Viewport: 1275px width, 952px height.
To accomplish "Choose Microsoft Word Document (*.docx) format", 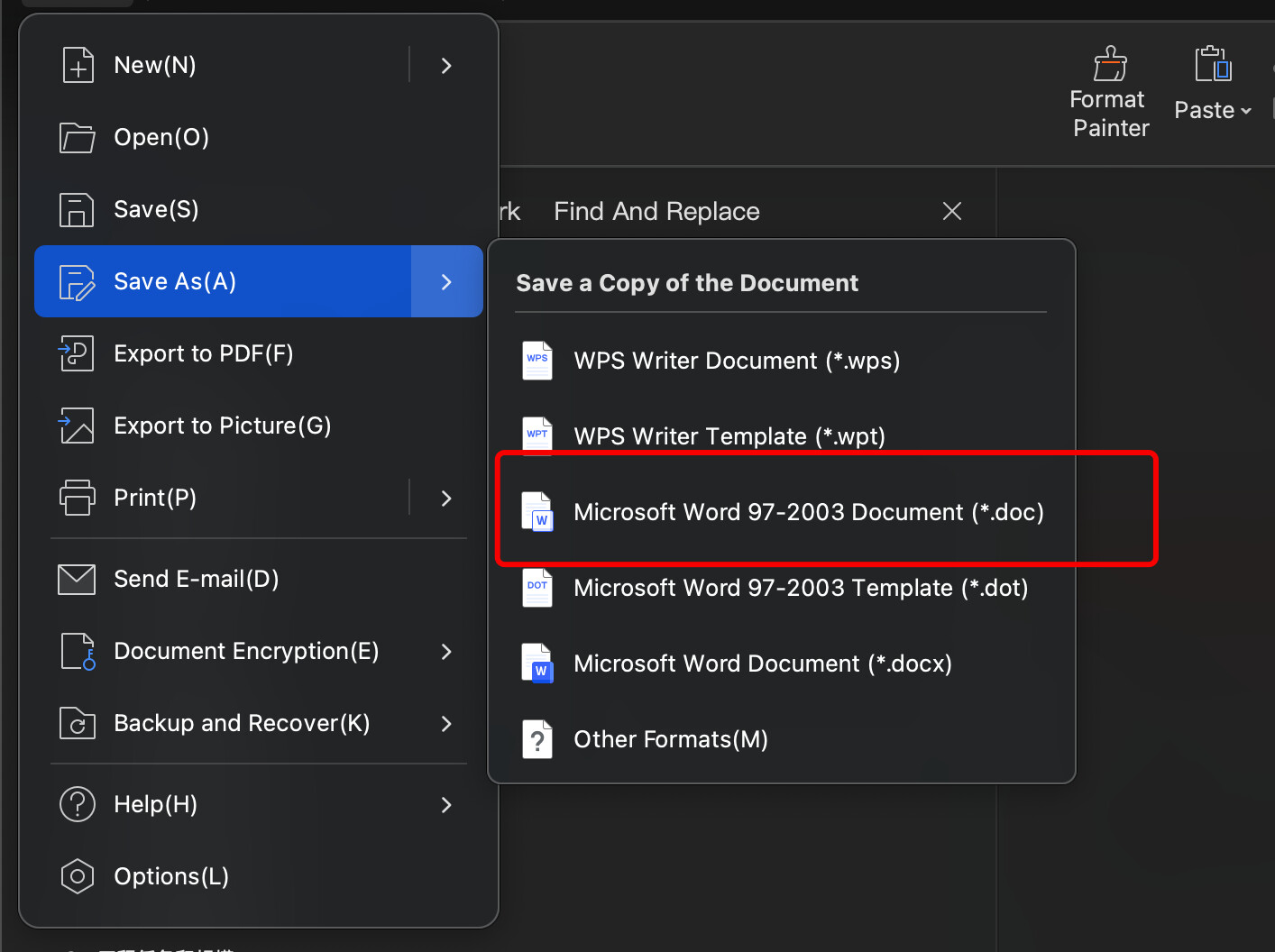I will coord(762,664).
